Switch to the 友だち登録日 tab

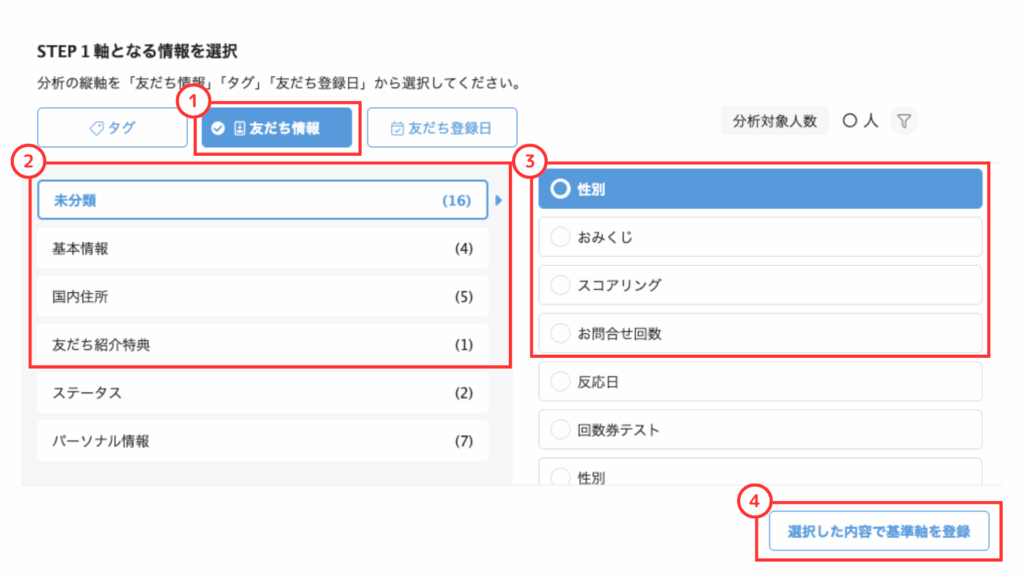click(x=441, y=128)
